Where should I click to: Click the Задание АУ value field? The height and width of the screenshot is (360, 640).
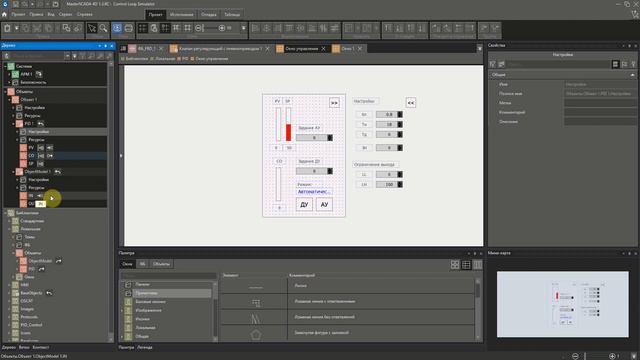click(314, 138)
